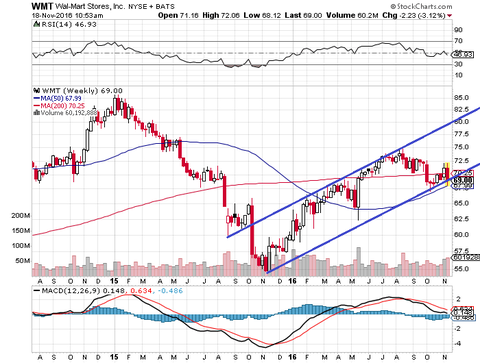The image size is (480, 363).
Task: Click the boxed 46.93 RSI value tag
Action: 463,55
